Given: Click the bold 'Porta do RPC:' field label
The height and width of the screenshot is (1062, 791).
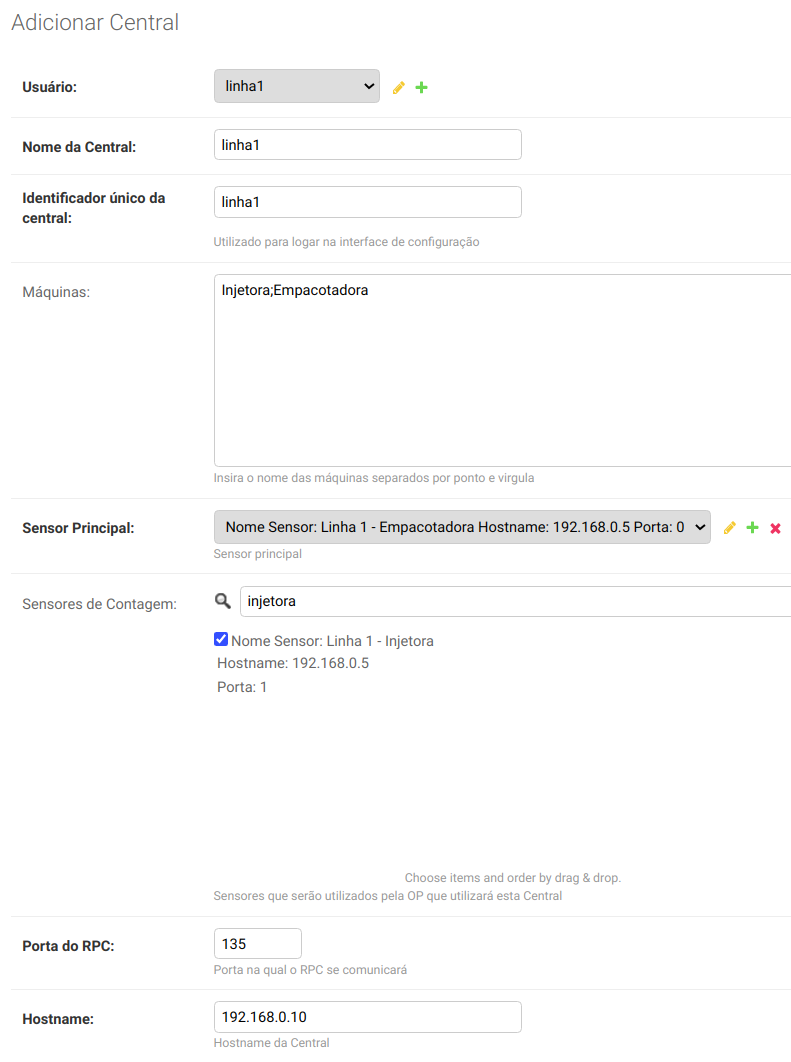Looking at the screenshot, I should click(68, 945).
